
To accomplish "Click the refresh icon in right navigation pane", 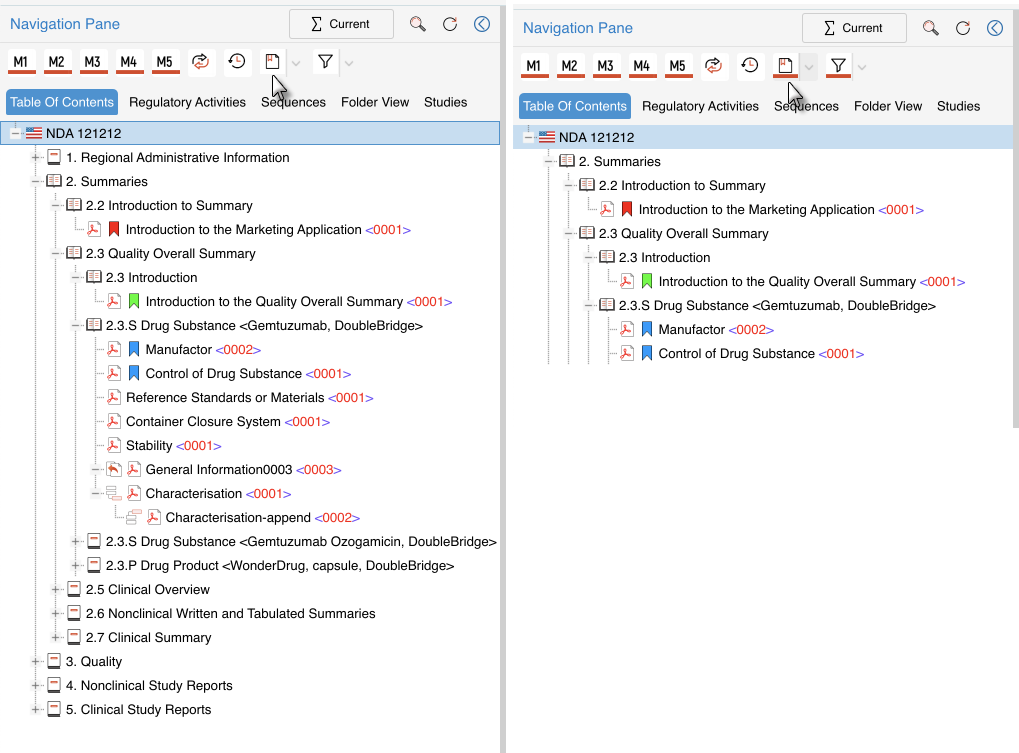I will pyautogui.click(x=450, y=24).
